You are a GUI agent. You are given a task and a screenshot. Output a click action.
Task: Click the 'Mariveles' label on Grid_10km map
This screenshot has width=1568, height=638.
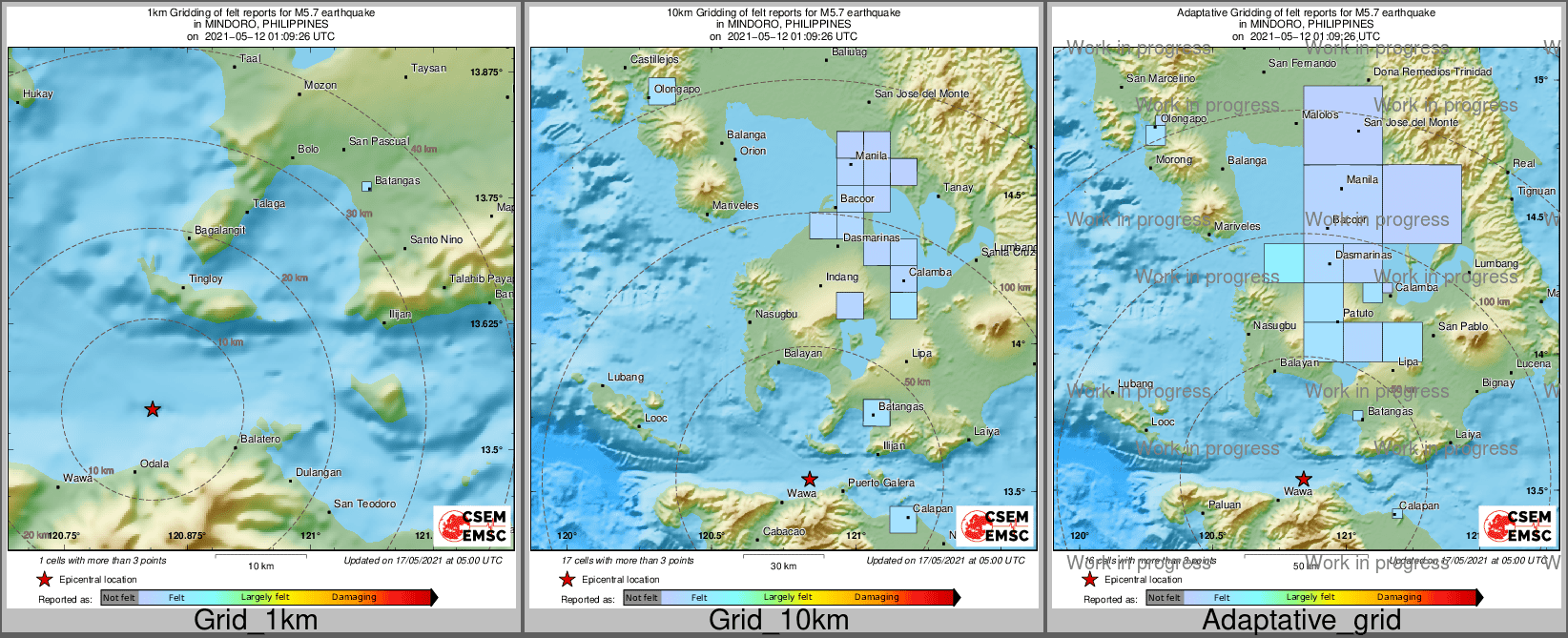coord(736,205)
